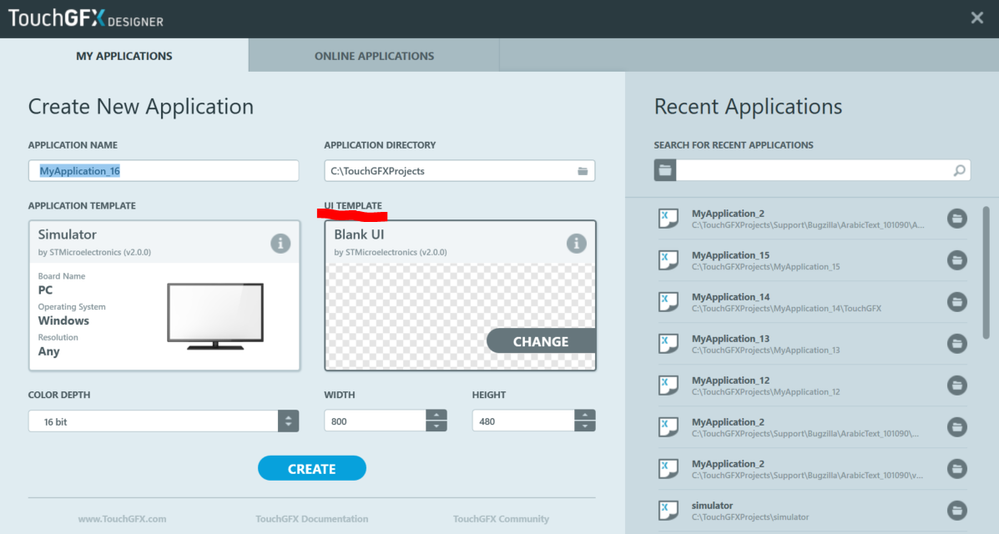
Task: Select the Simulator application template card
Action: pyautogui.click(x=164, y=296)
